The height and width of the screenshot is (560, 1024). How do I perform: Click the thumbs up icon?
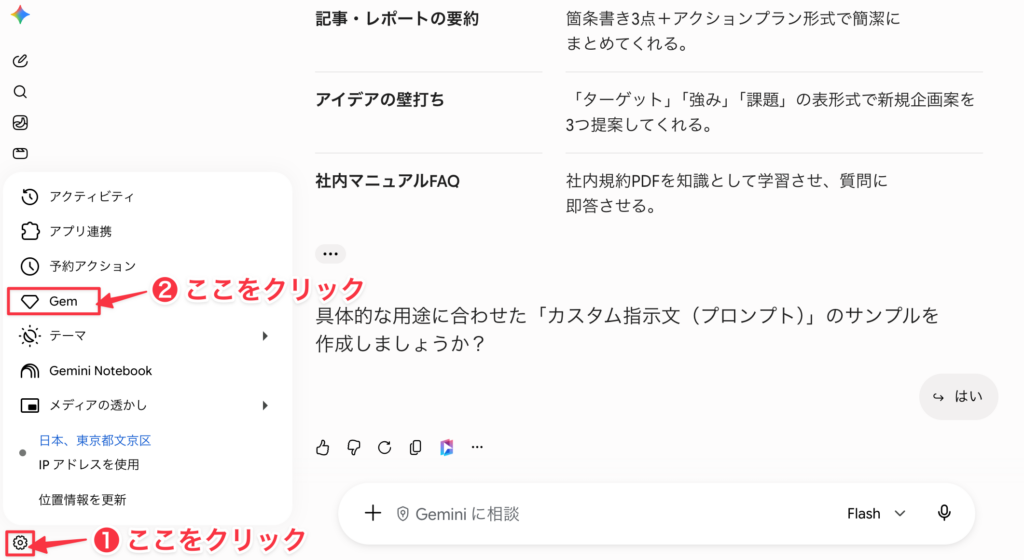[x=323, y=448]
